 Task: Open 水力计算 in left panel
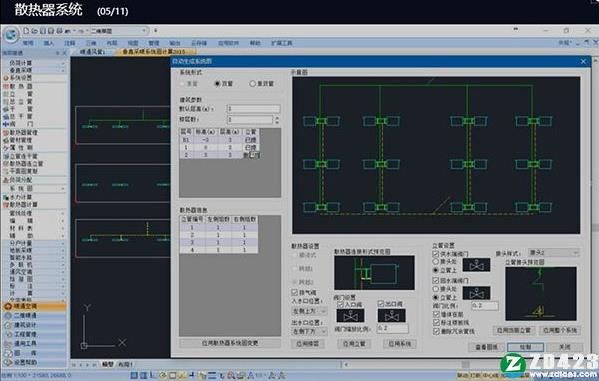coord(19,197)
